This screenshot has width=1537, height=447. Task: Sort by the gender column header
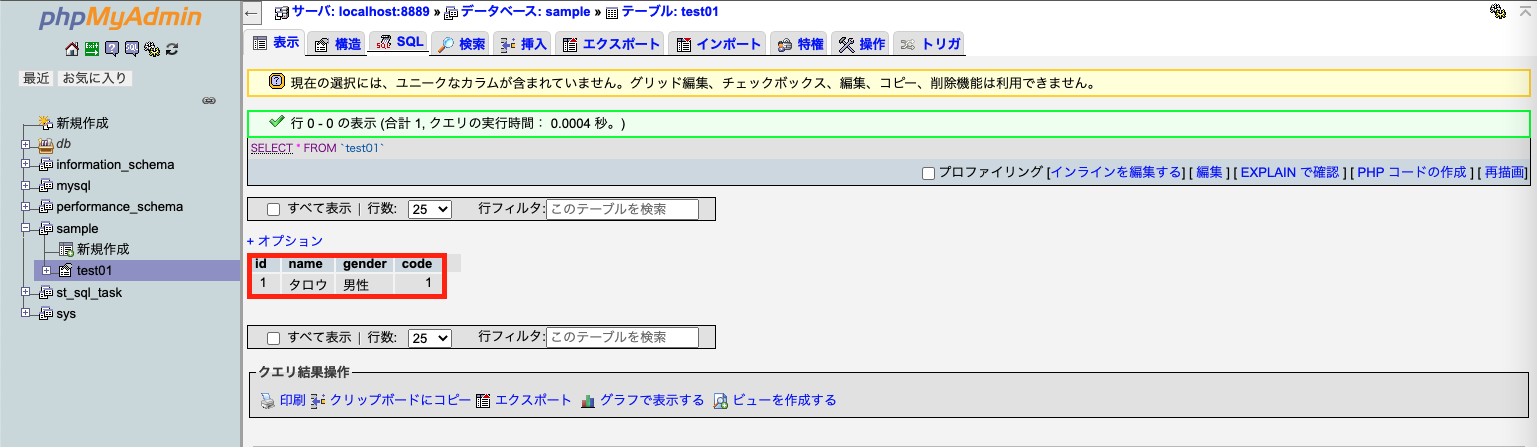pyautogui.click(x=363, y=264)
